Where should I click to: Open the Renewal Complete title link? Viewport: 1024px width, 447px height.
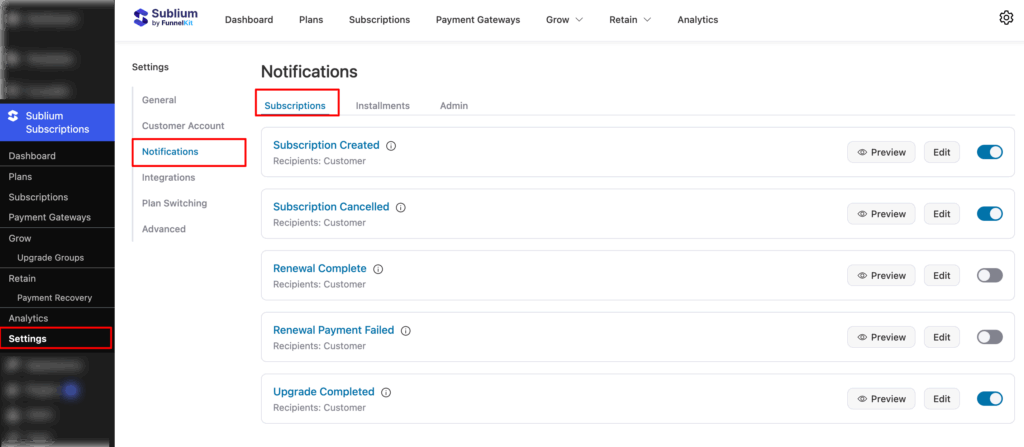pyautogui.click(x=319, y=269)
